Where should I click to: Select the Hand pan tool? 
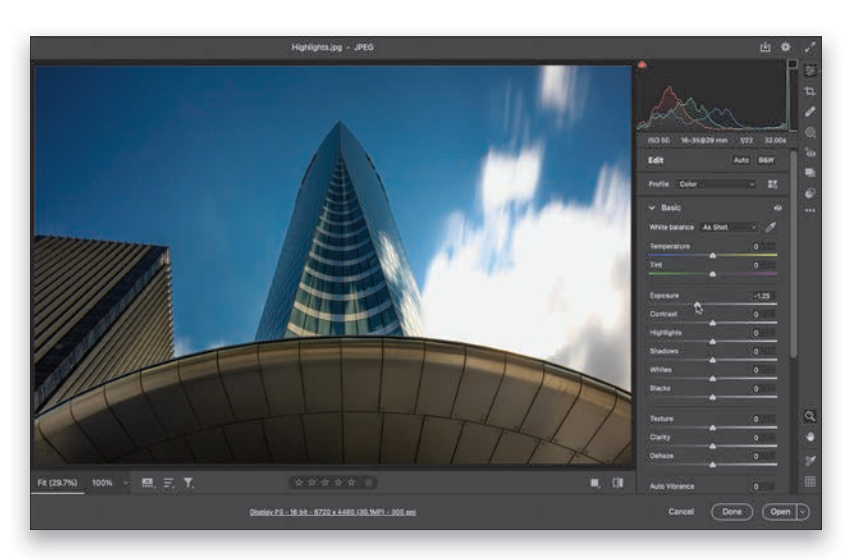point(809,437)
